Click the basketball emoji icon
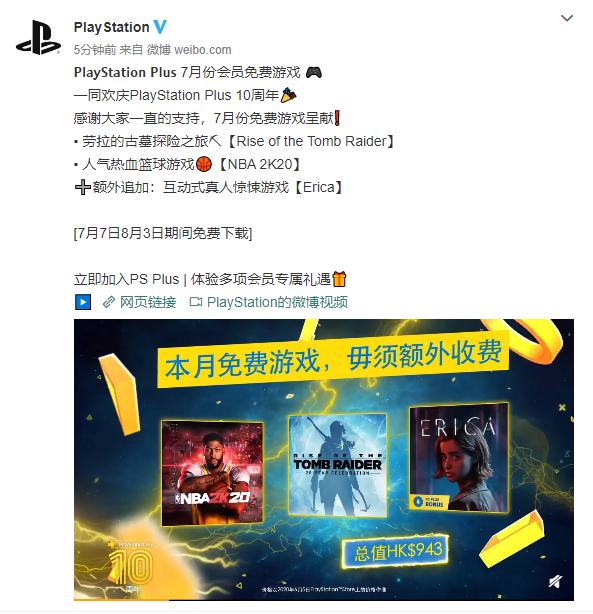This screenshot has width=593, height=614. (204, 164)
